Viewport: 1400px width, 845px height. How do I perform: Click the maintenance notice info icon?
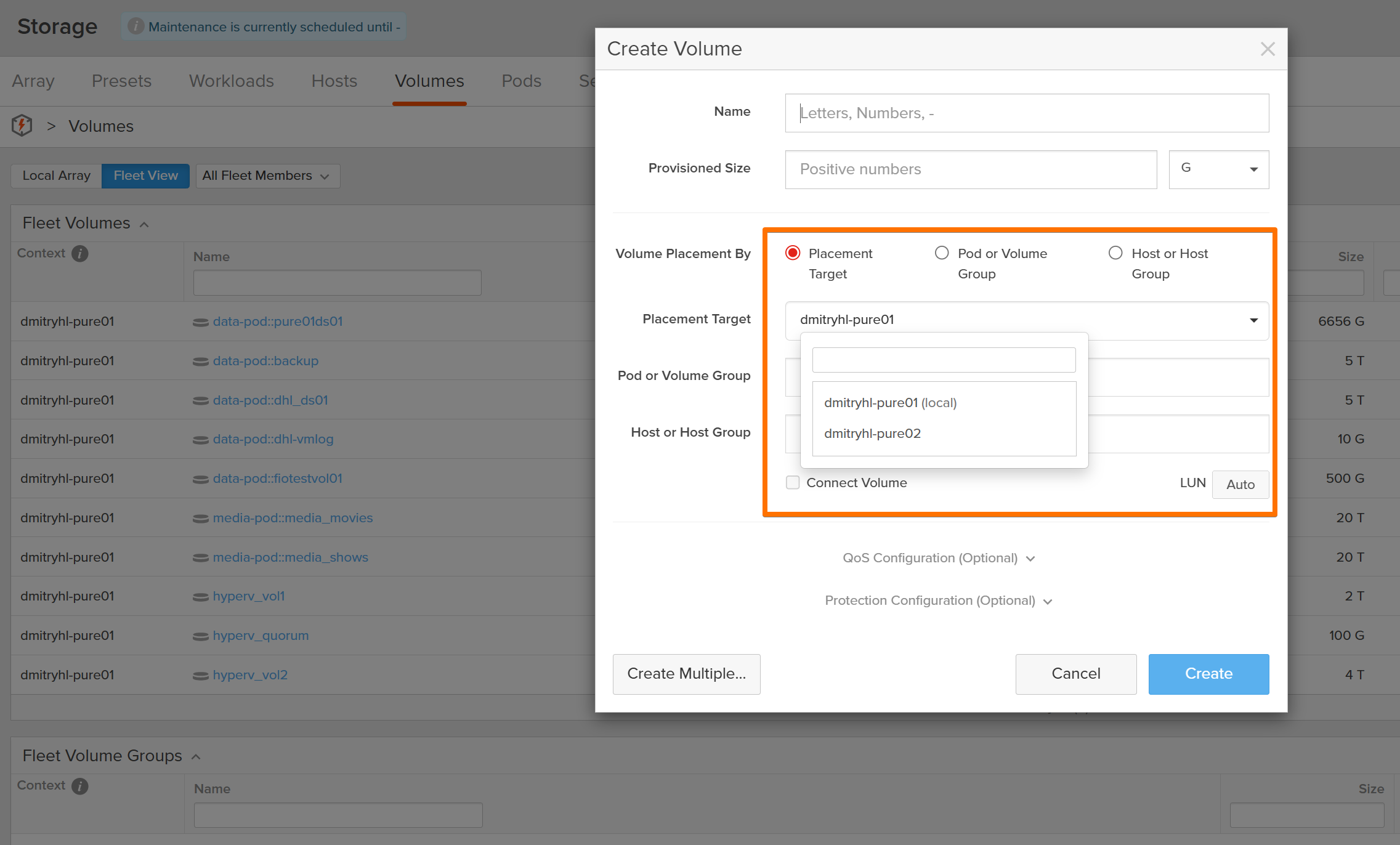click(136, 26)
